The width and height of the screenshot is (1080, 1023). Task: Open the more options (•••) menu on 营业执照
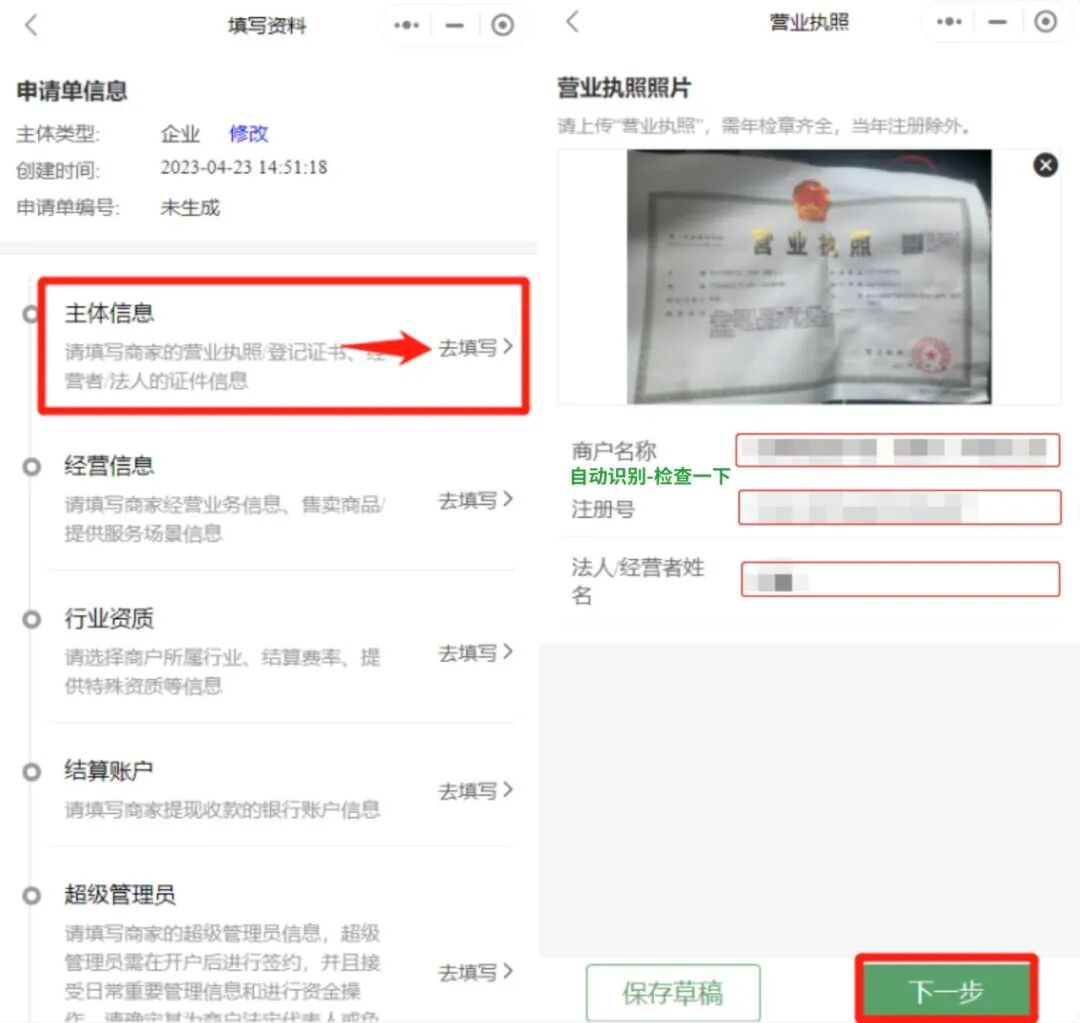[948, 22]
